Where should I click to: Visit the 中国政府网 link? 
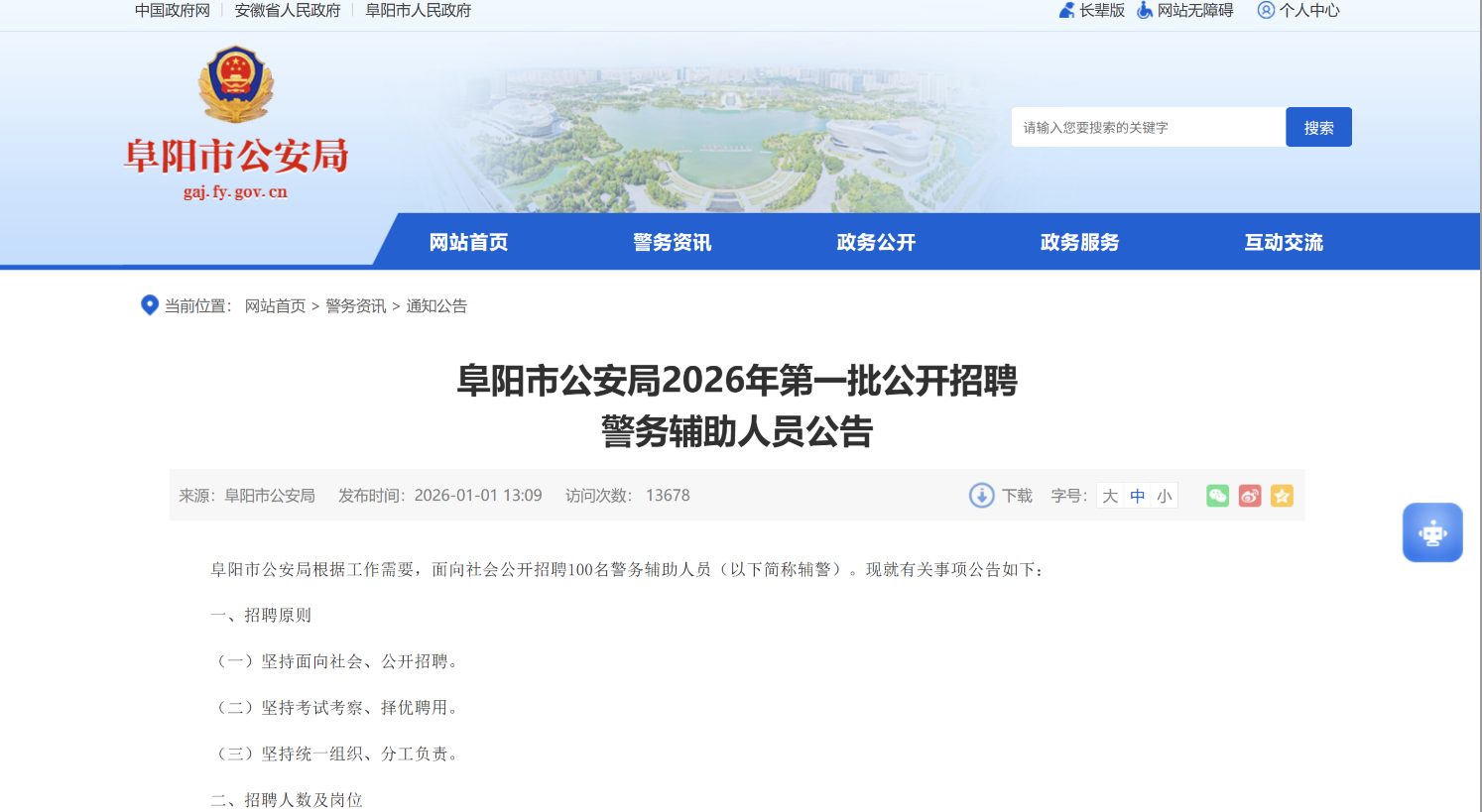coord(171,11)
